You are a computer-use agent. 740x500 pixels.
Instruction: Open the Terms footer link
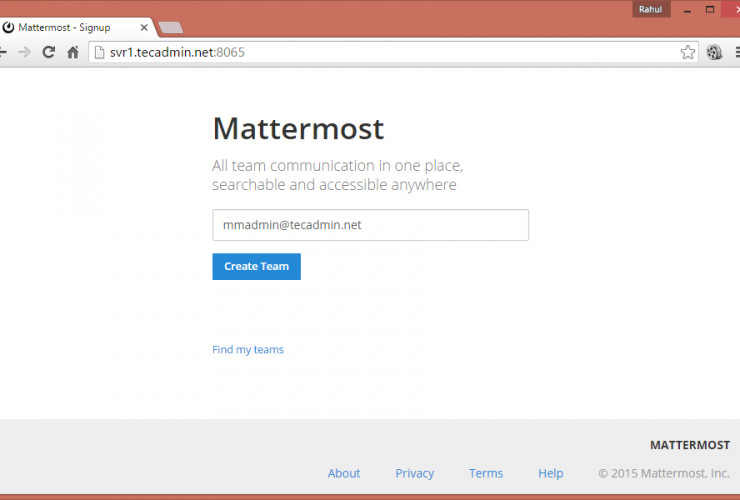point(486,473)
